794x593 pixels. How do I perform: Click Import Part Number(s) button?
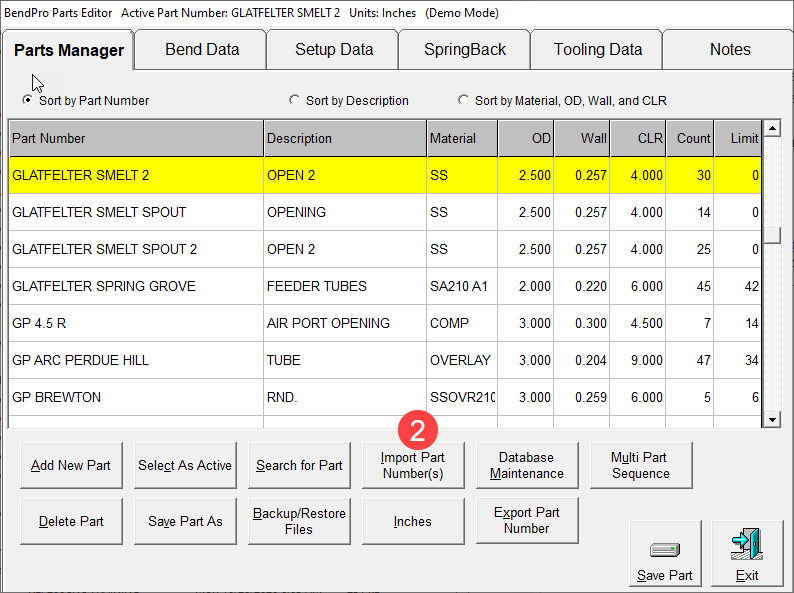pos(413,465)
